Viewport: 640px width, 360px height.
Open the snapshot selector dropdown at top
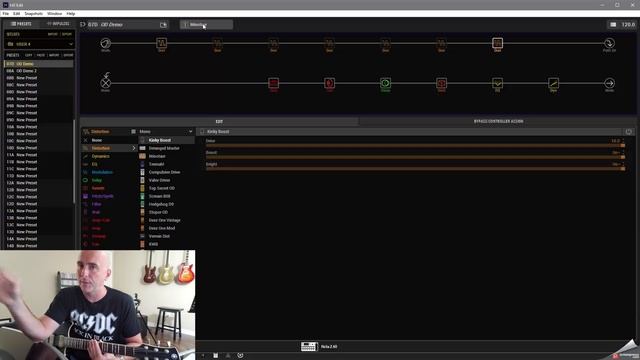pyautogui.click(x=207, y=24)
